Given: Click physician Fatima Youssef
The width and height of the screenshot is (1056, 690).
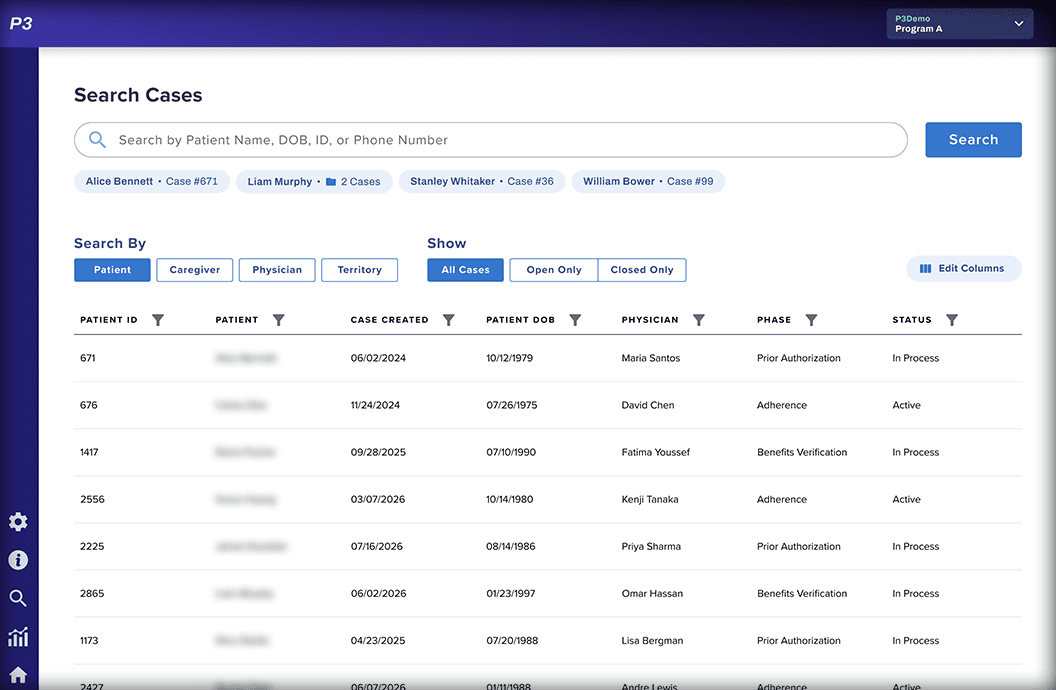Looking at the screenshot, I should (x=655, y=452).
